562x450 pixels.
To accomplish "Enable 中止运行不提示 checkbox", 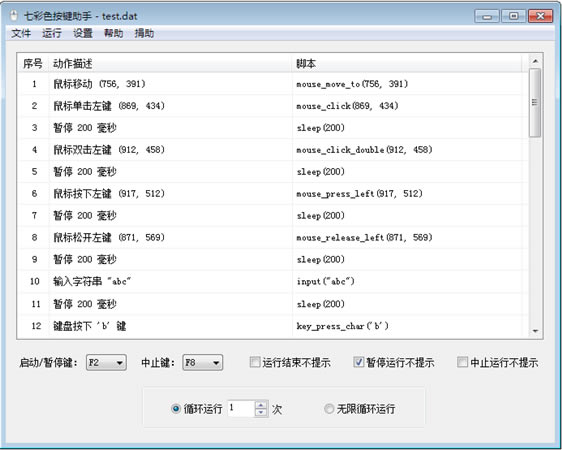I will tap(462, 362).
